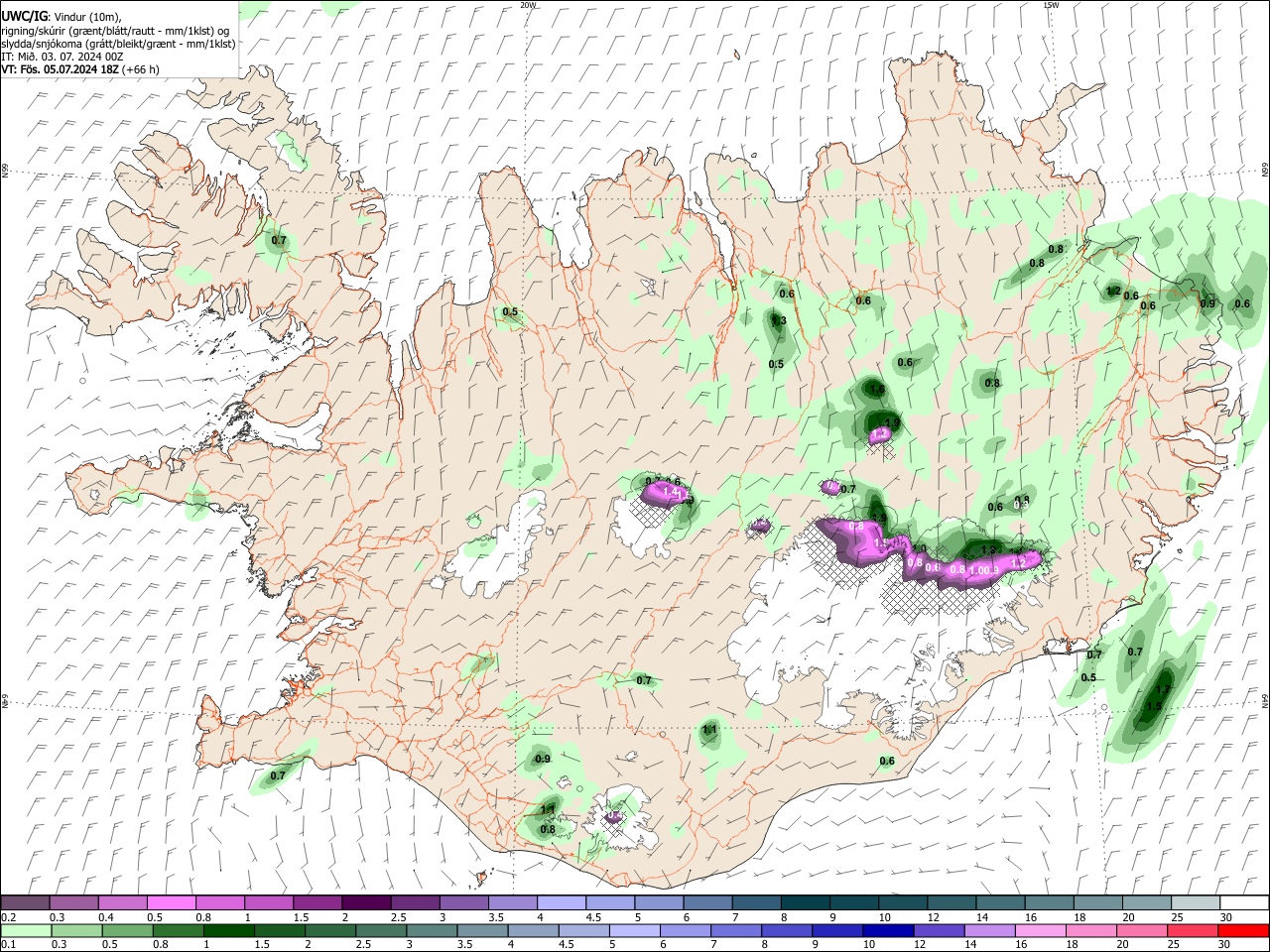Click upper scale swatch between 0.3 and 0.4
1270x952 pixels.
click(x=73, y=902)
